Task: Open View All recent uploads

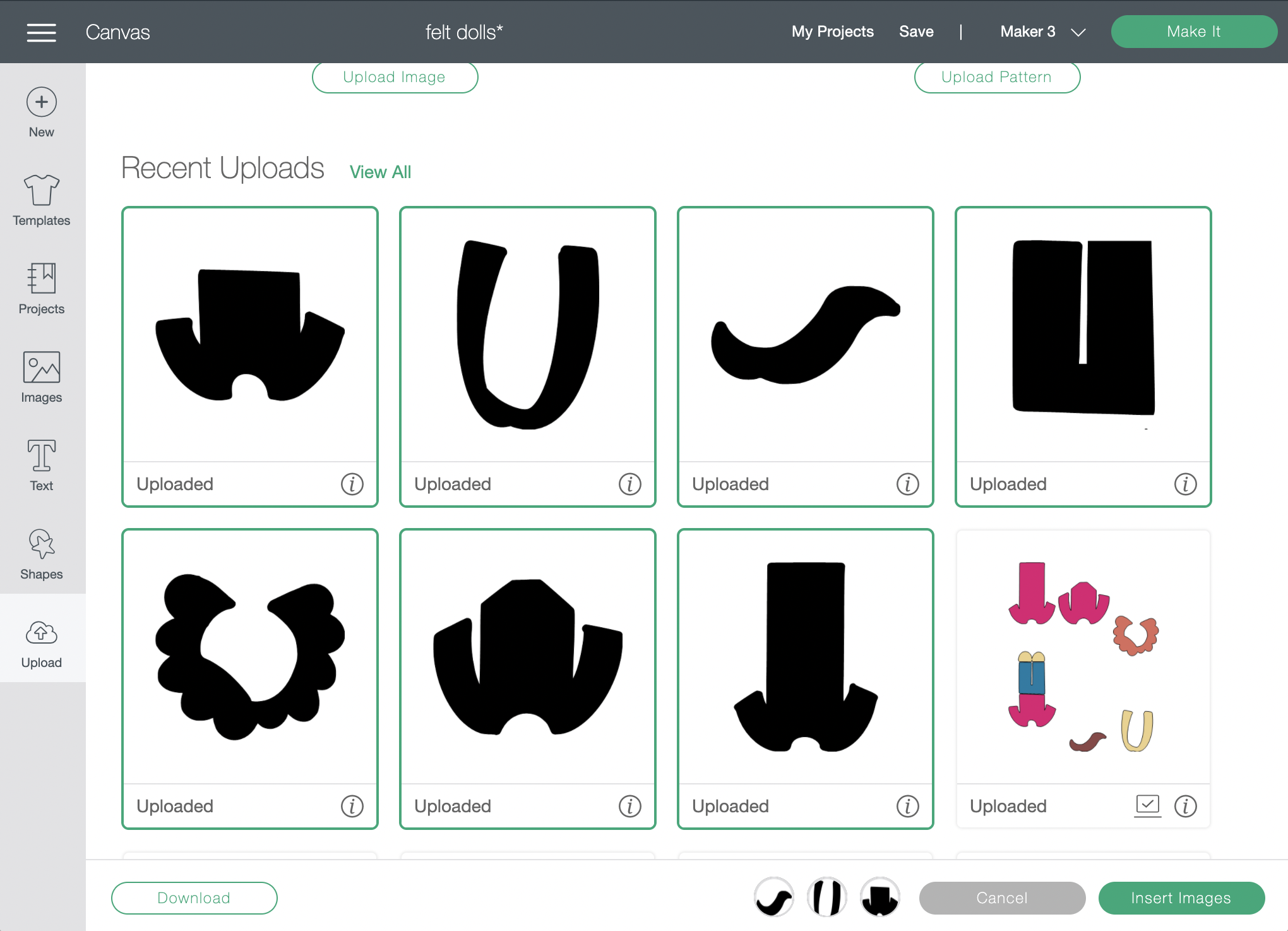Action: [380, 172]
